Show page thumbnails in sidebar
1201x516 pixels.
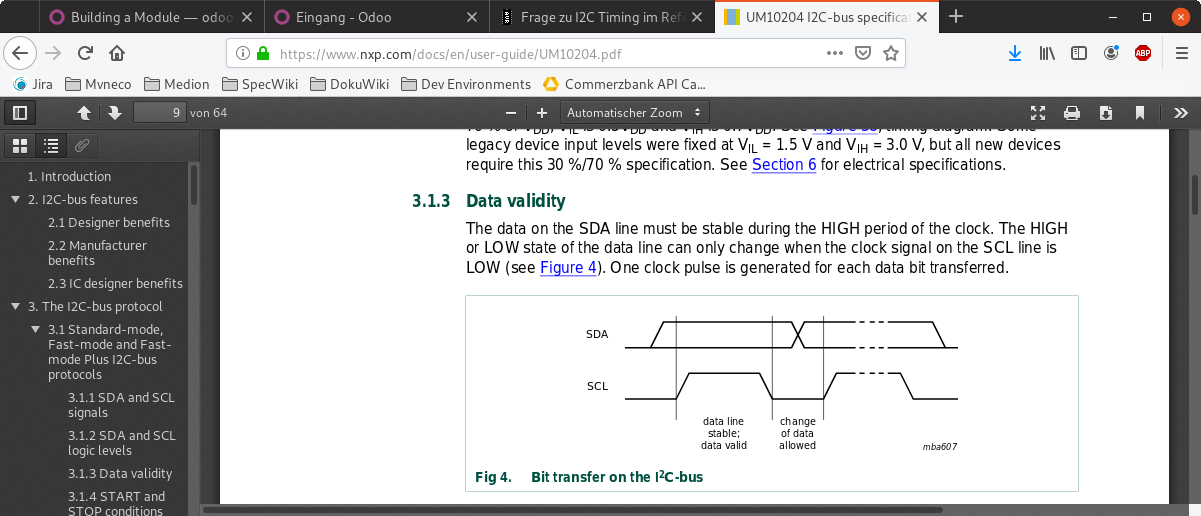pyautogui.click(x=20, y=146)
